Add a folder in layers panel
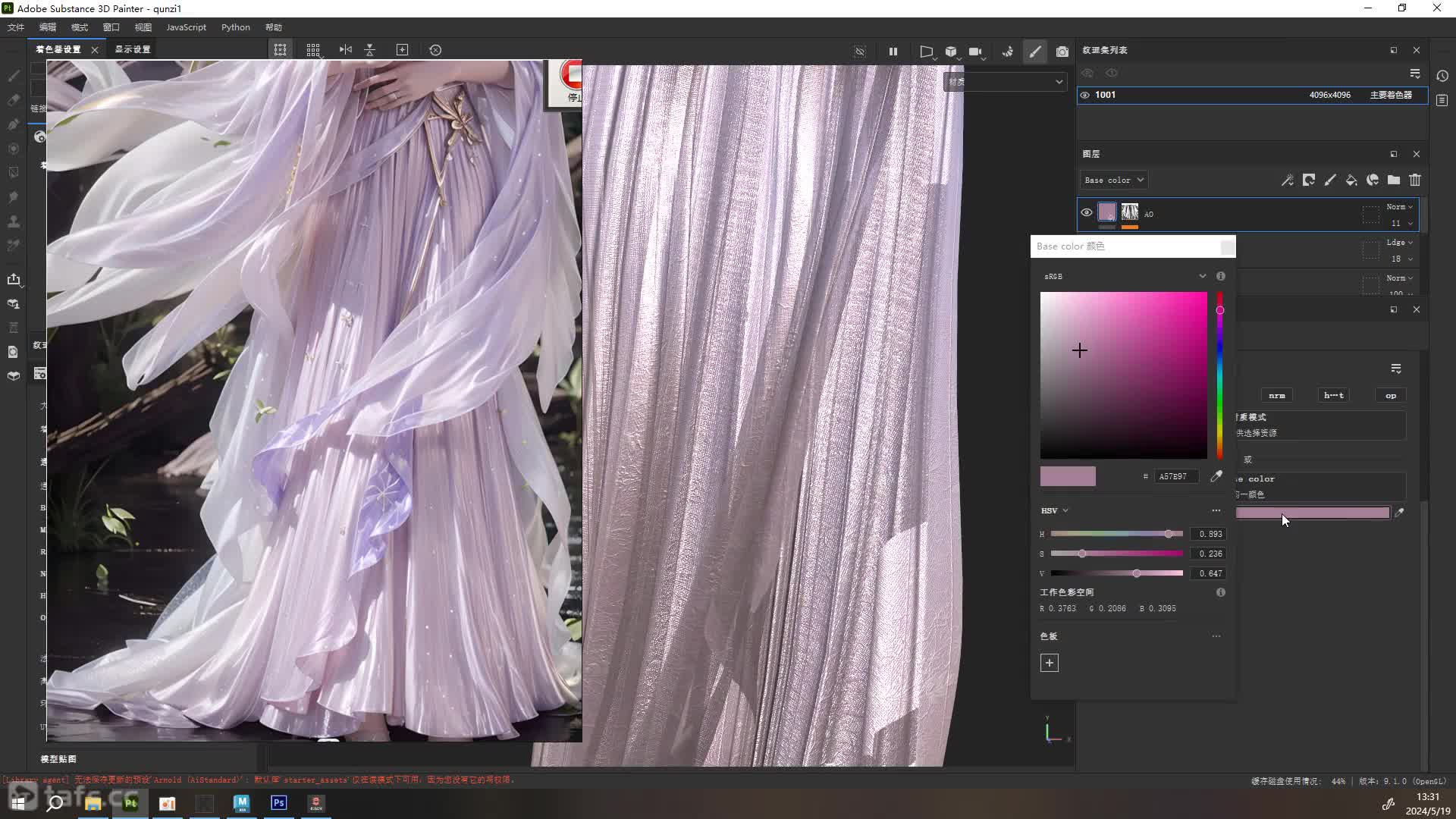 (x=1394, y=180)
